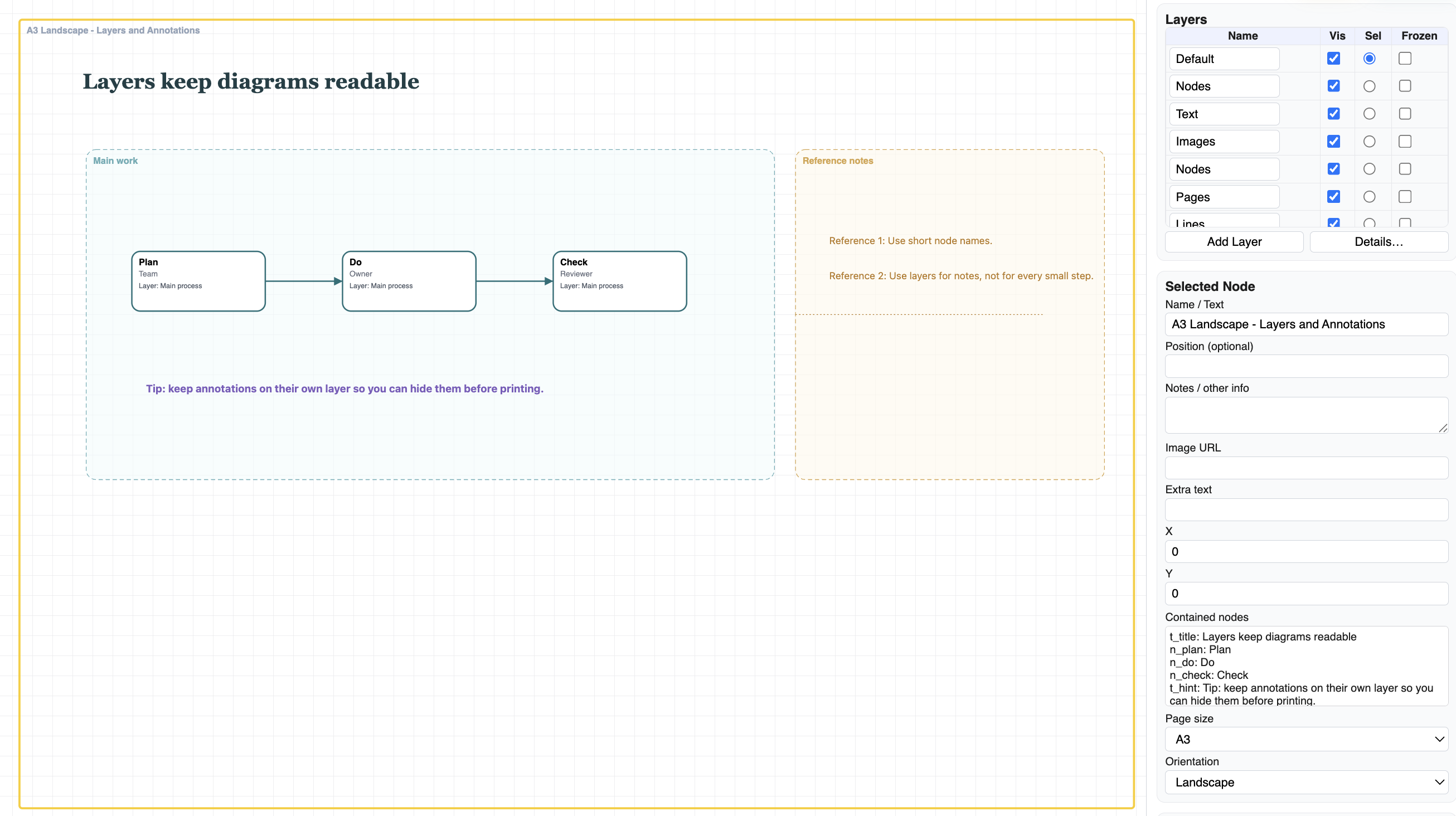The image size is (1456, 816).
Task: Focus the Name / Text input field
Action: pos(1306,324)
